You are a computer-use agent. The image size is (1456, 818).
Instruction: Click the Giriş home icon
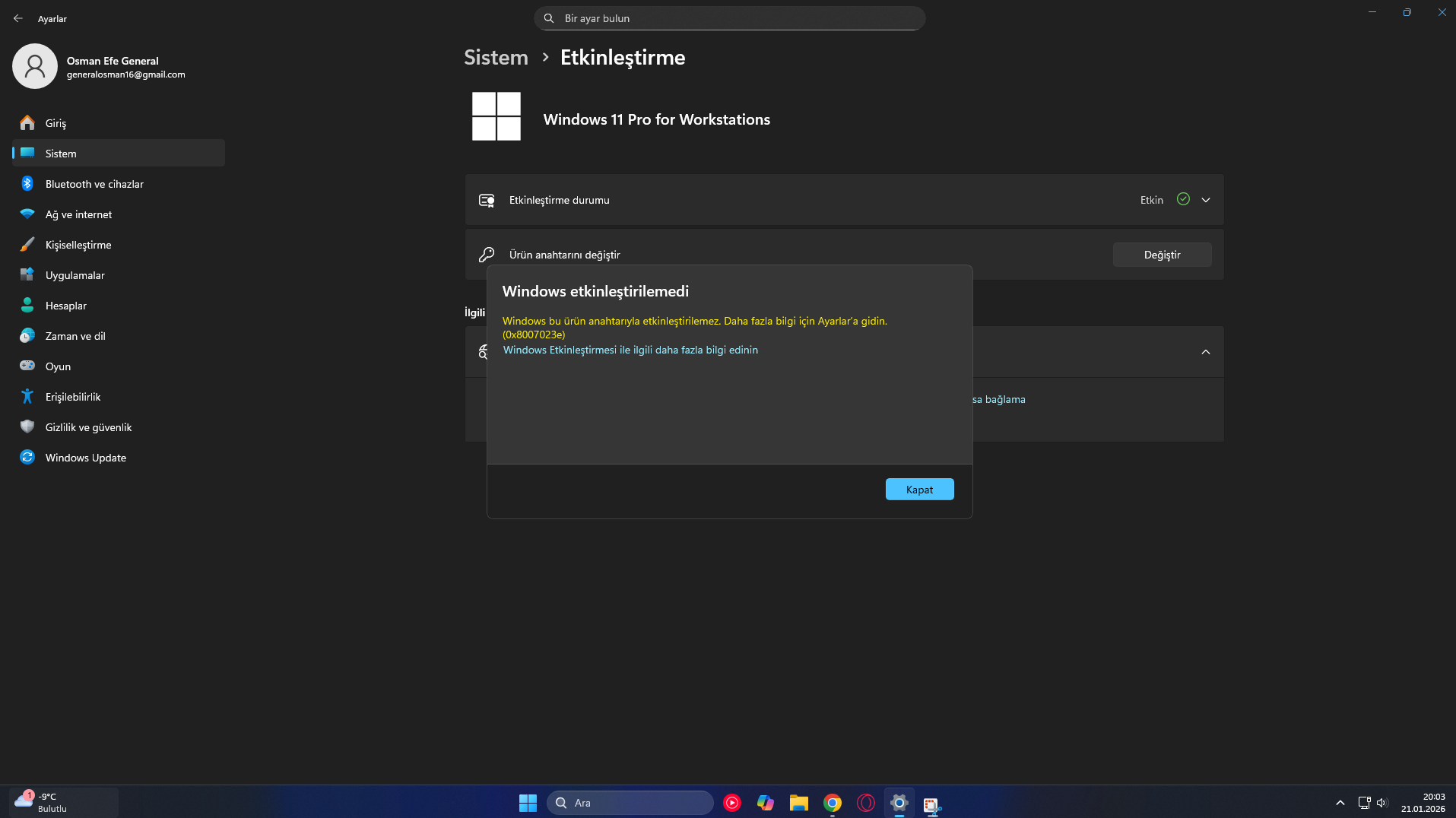pos(27,122)
